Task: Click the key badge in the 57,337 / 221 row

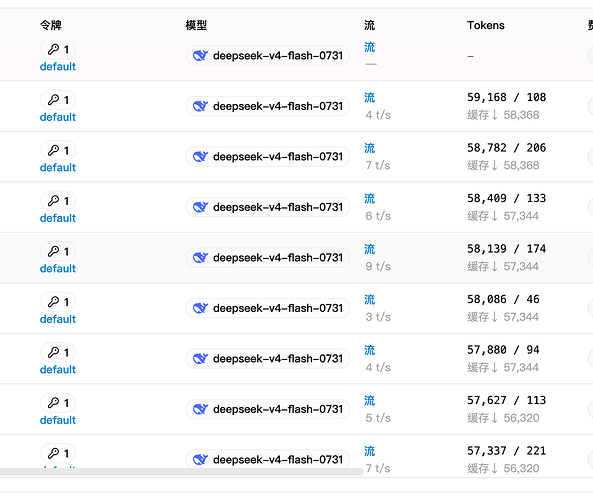Action: click(58, 453)
